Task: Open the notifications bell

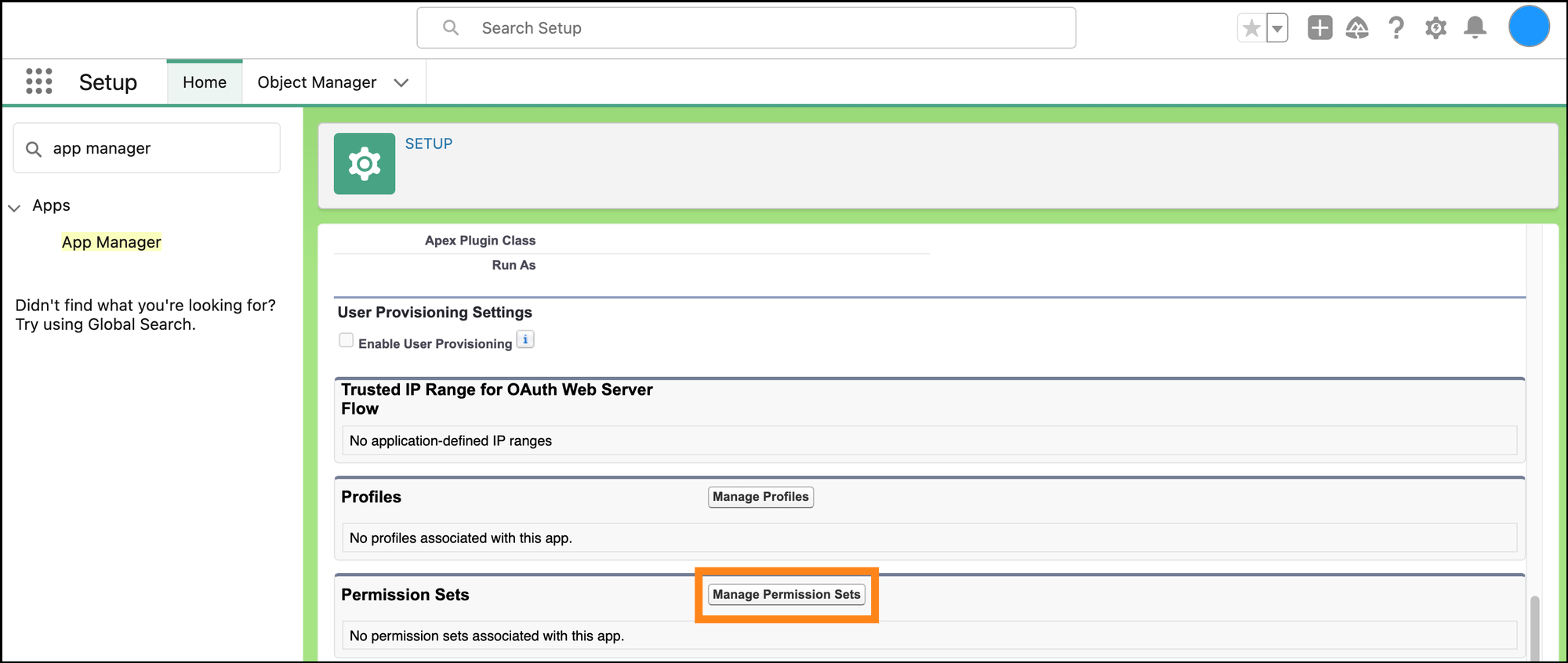Action: coord(1475,28)
